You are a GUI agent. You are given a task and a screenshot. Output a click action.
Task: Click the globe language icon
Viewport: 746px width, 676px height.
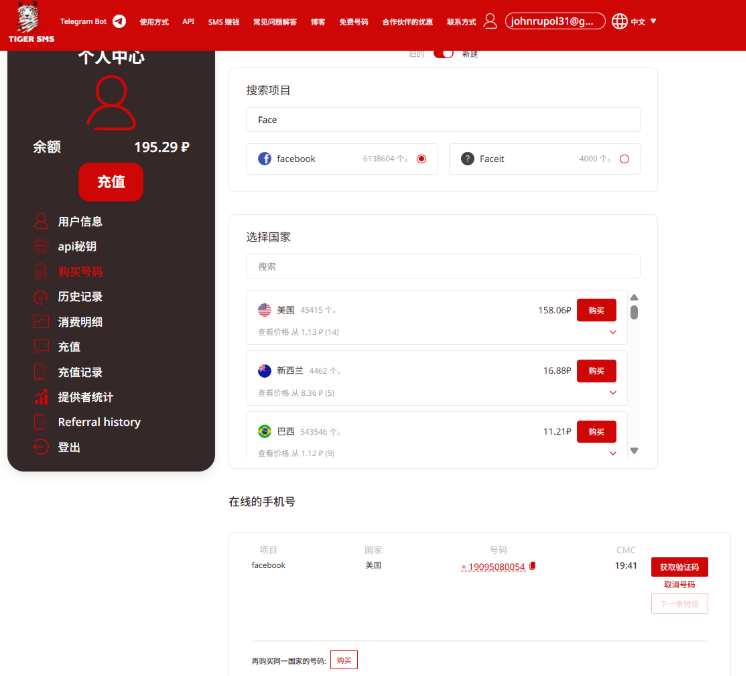tap(619, 21)
